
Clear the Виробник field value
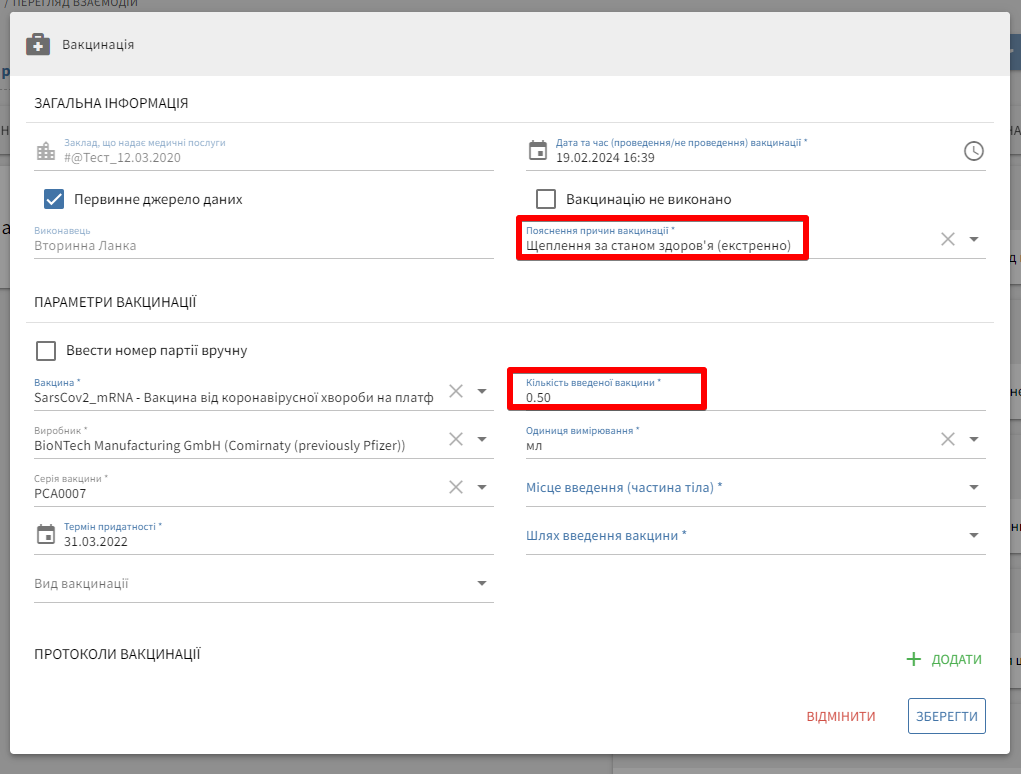coord(456,439)
